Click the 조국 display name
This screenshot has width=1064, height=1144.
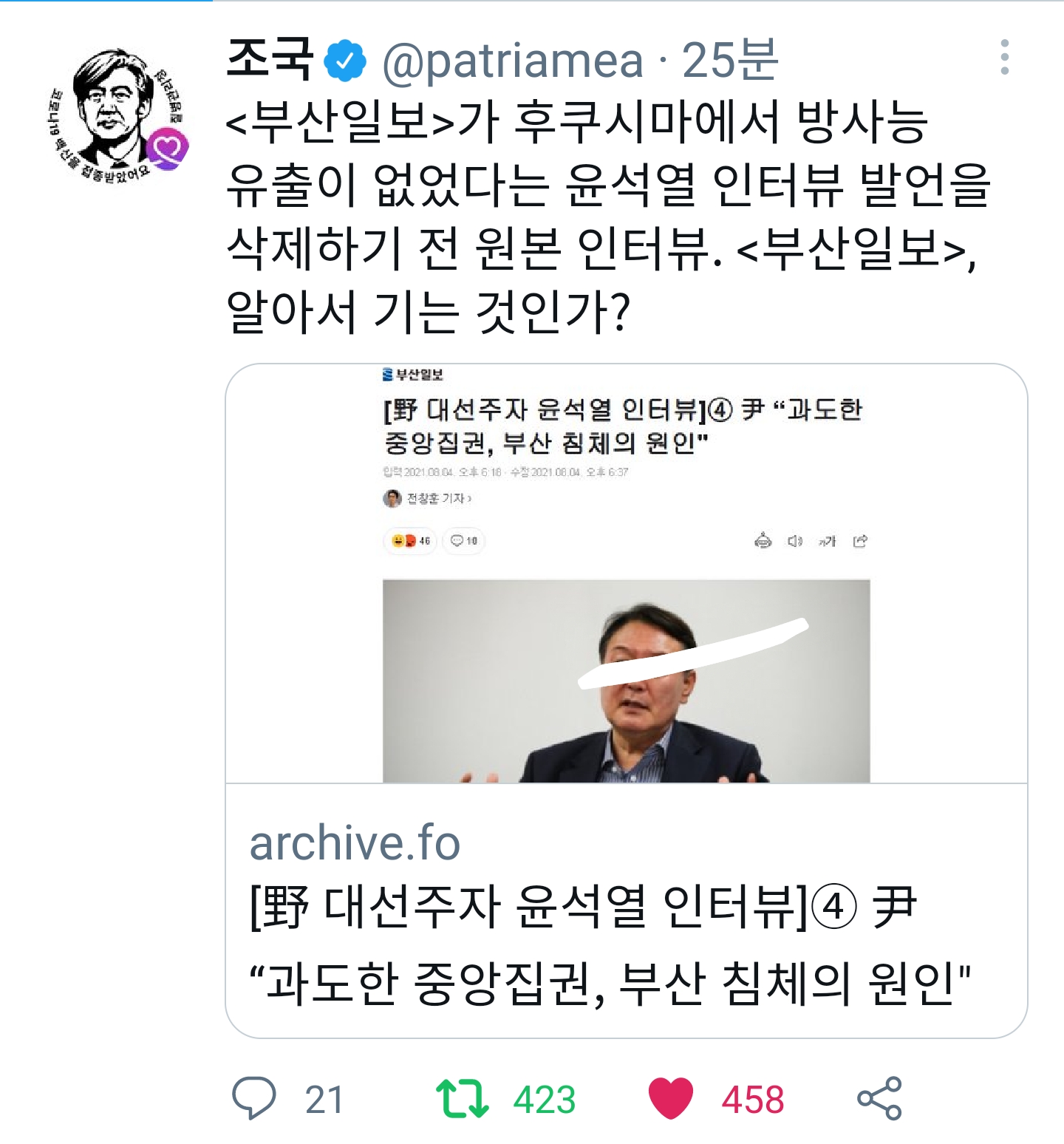(x=270, y=59)
